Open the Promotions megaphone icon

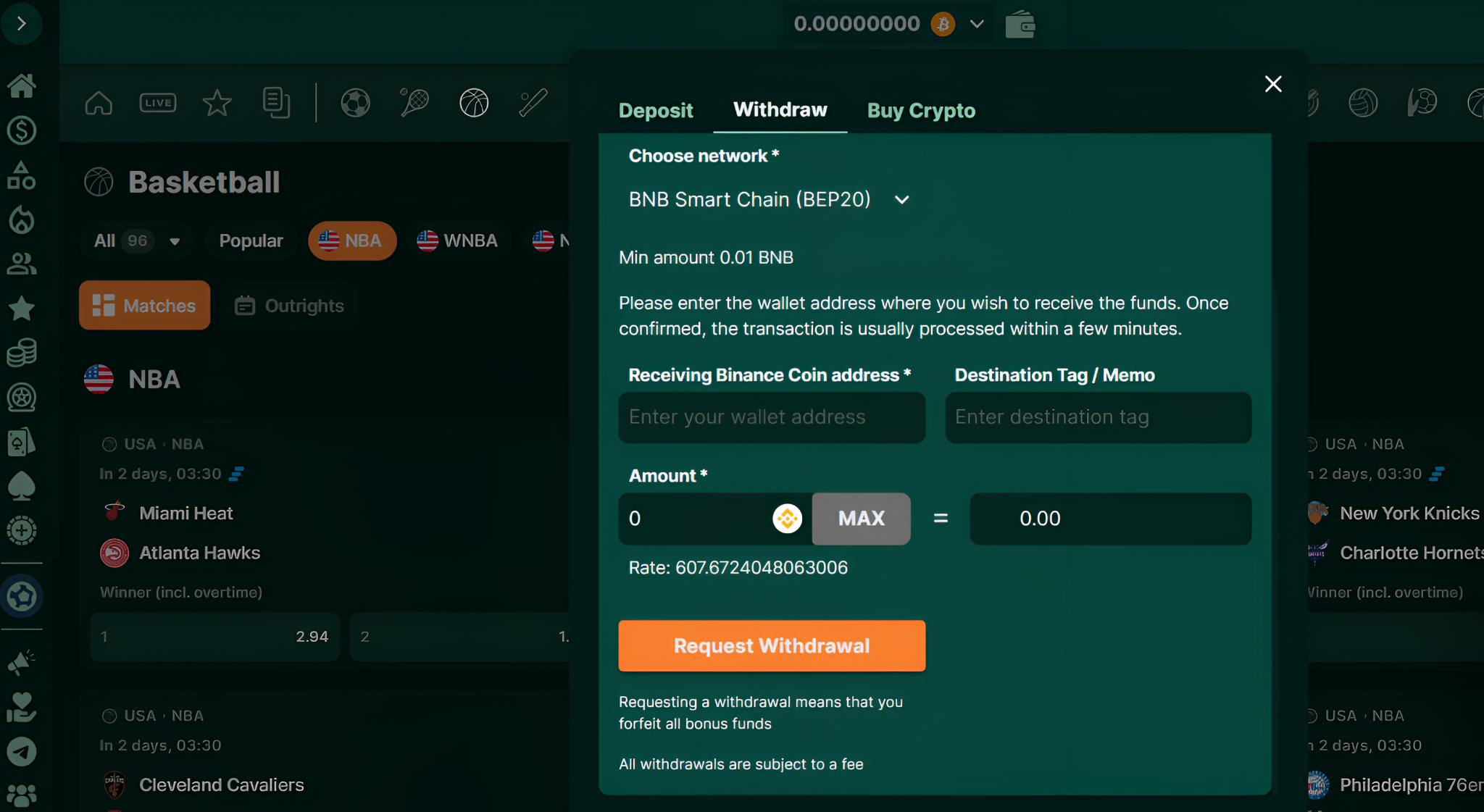[x=22, y=662]
